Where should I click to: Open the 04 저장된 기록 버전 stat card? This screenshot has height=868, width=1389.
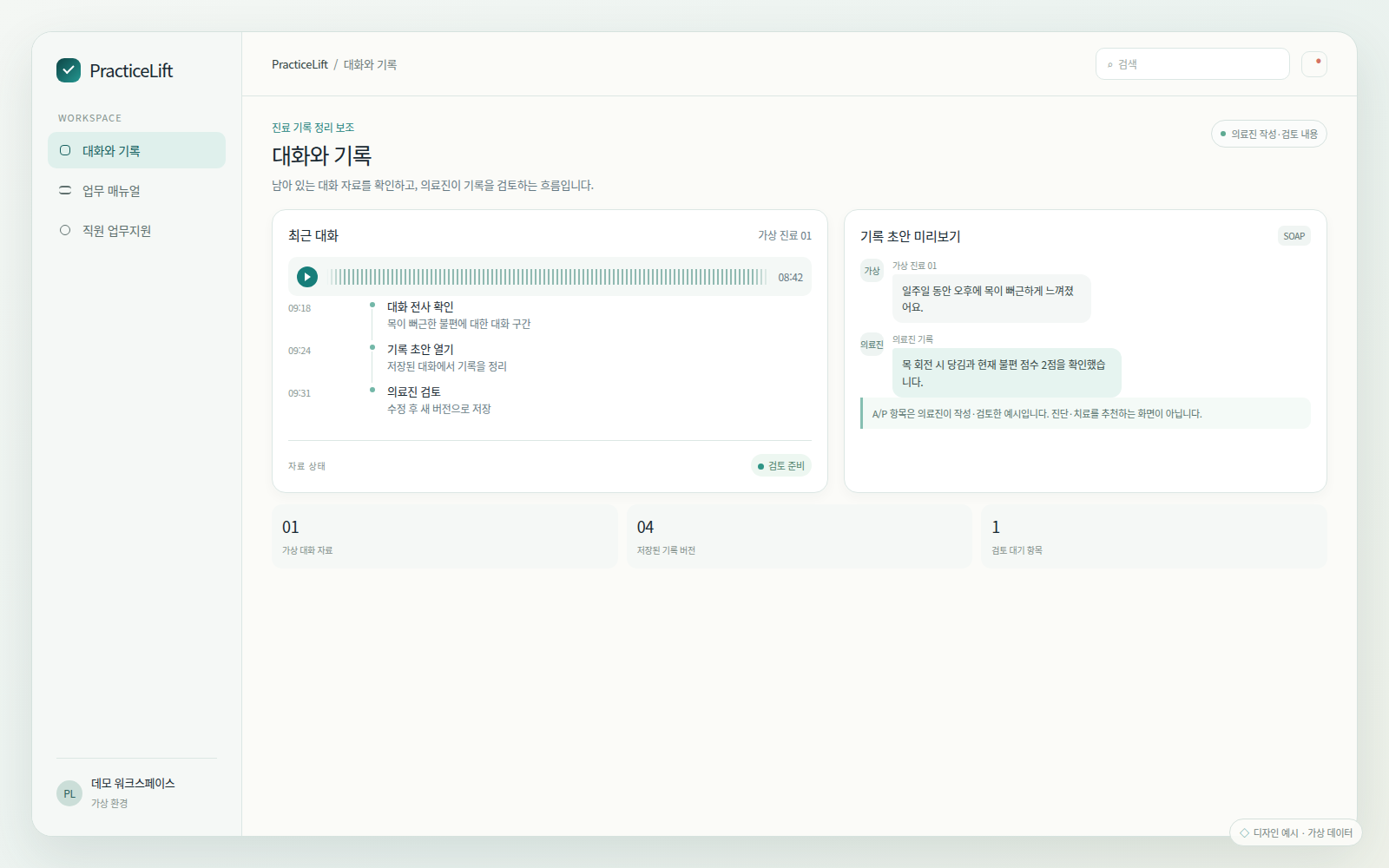(x=800, y=536)
